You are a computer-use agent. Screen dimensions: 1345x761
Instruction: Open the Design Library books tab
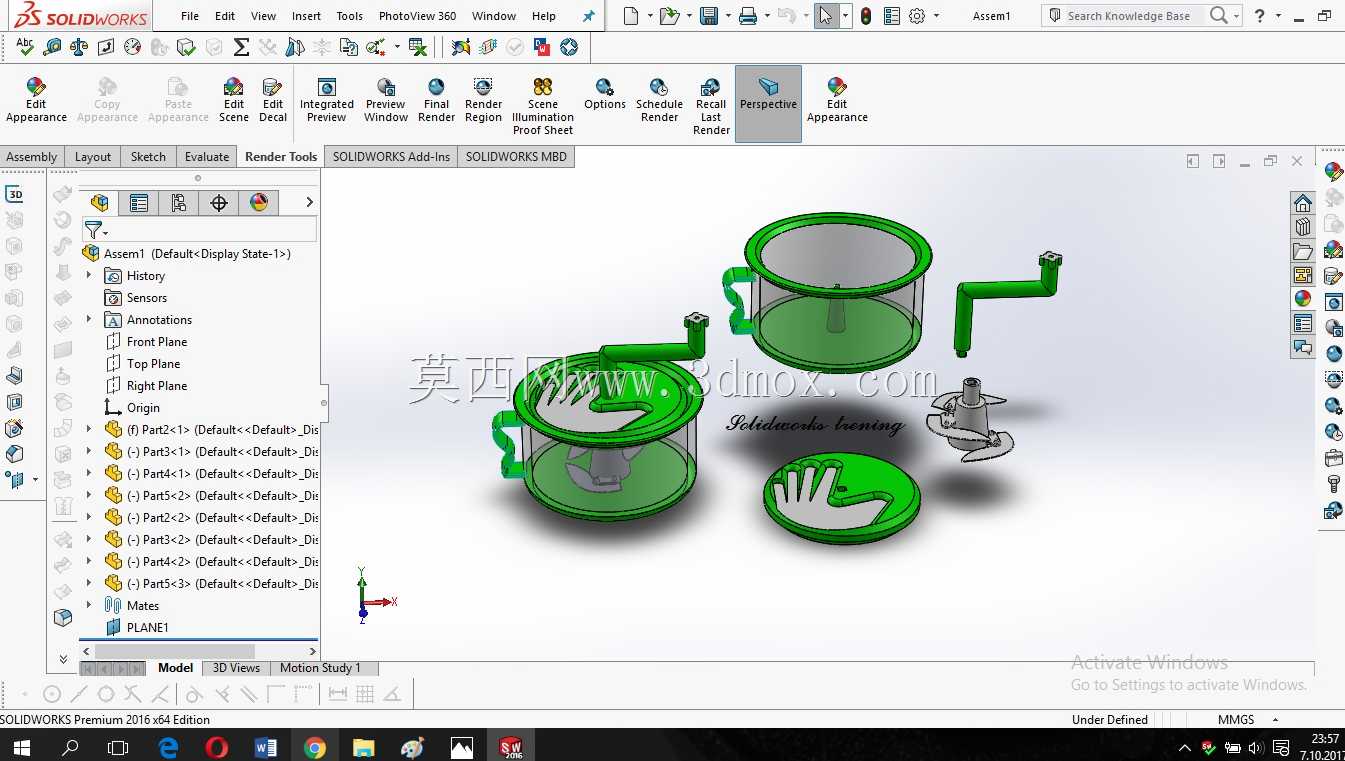coord(1302,227)
